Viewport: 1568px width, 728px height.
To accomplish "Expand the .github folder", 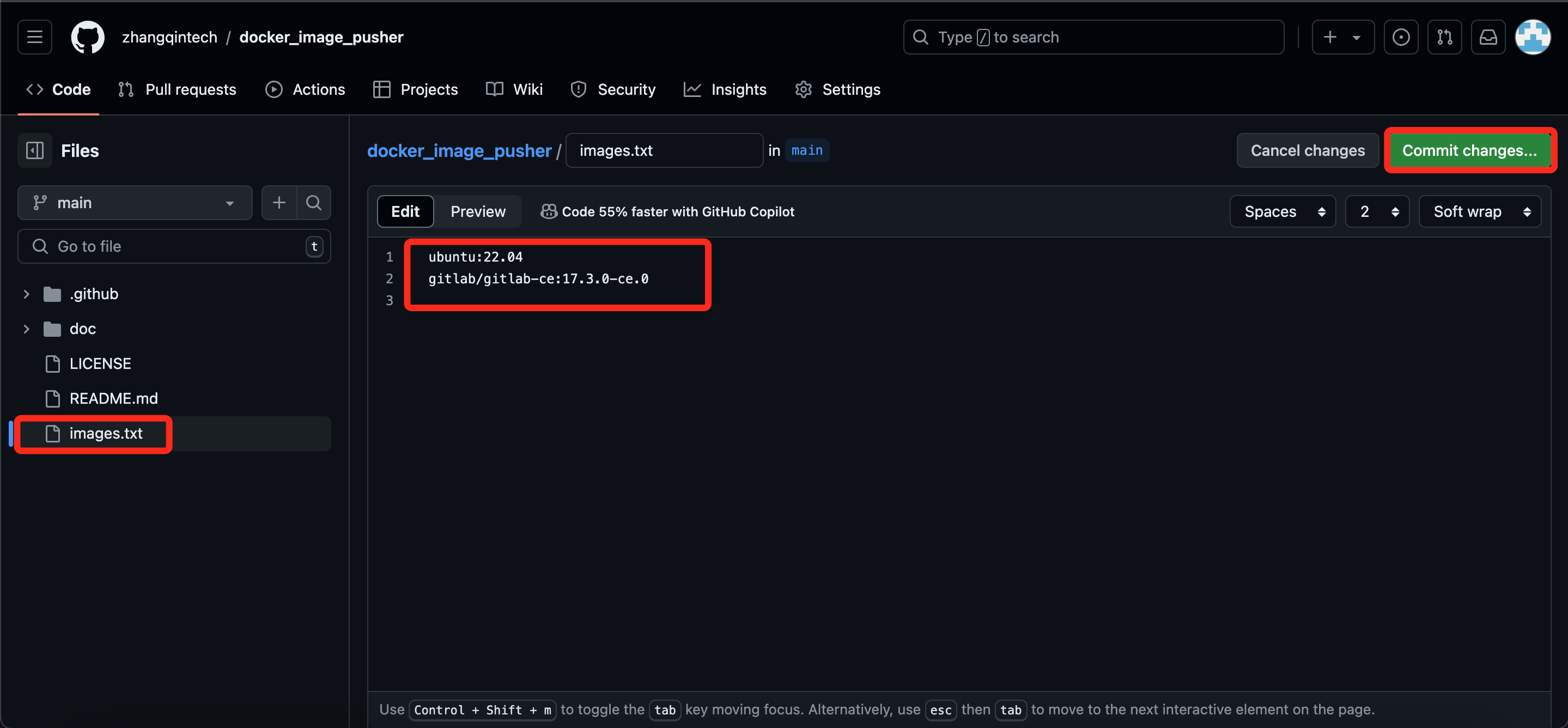I will 26,294.
